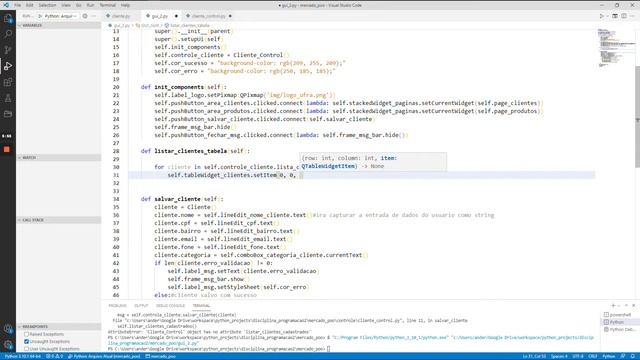Image resolution: width=640 pixels, height=360 pixels.
Task: Switch to cliente.py editor tab
Action: click(x=122, y=16)
